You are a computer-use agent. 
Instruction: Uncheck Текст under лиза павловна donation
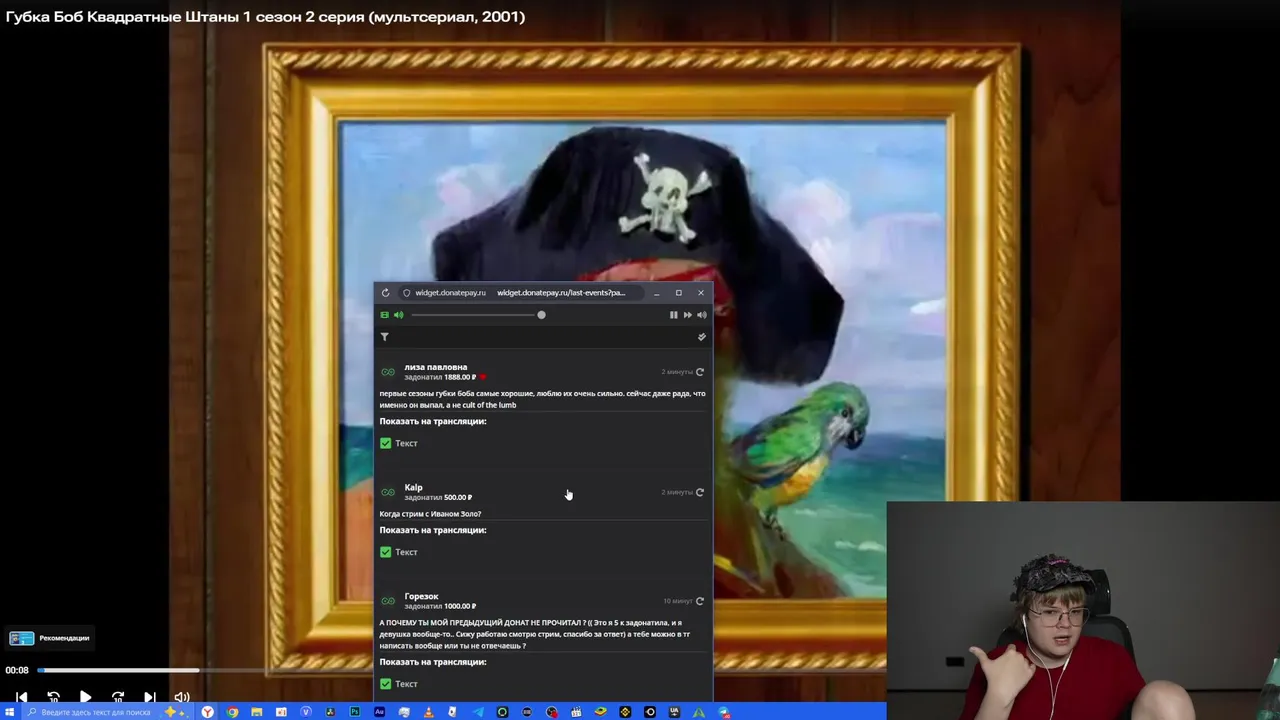(x=385, y=443)
